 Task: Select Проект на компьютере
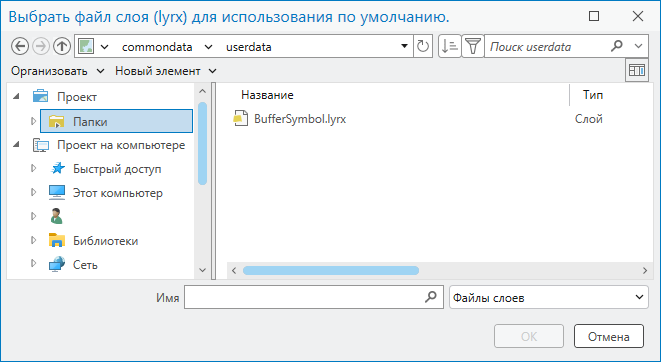(x=121, y=145)
